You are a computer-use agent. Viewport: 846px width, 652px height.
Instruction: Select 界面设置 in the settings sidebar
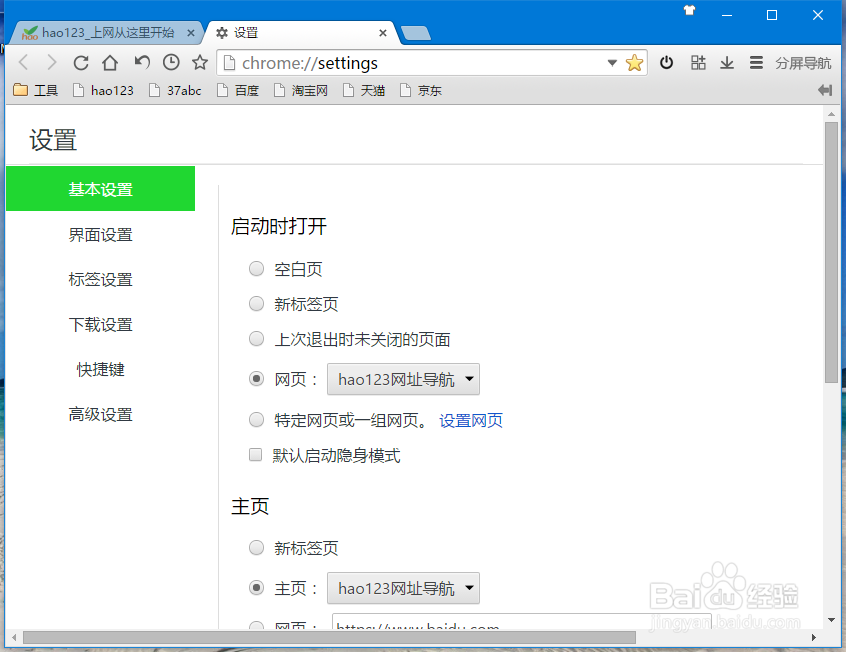100,234
